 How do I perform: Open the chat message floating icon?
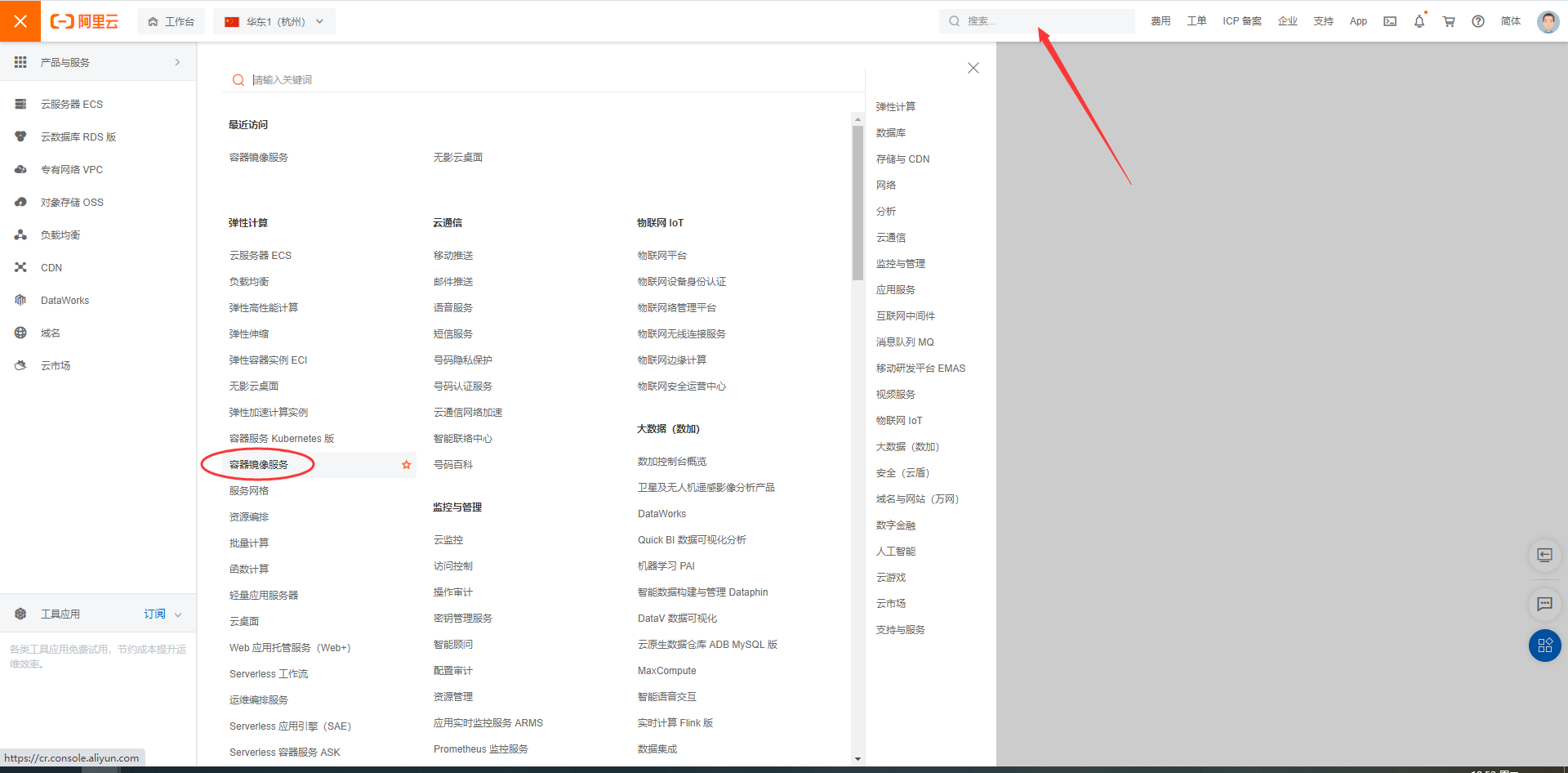pos(1544,604)
